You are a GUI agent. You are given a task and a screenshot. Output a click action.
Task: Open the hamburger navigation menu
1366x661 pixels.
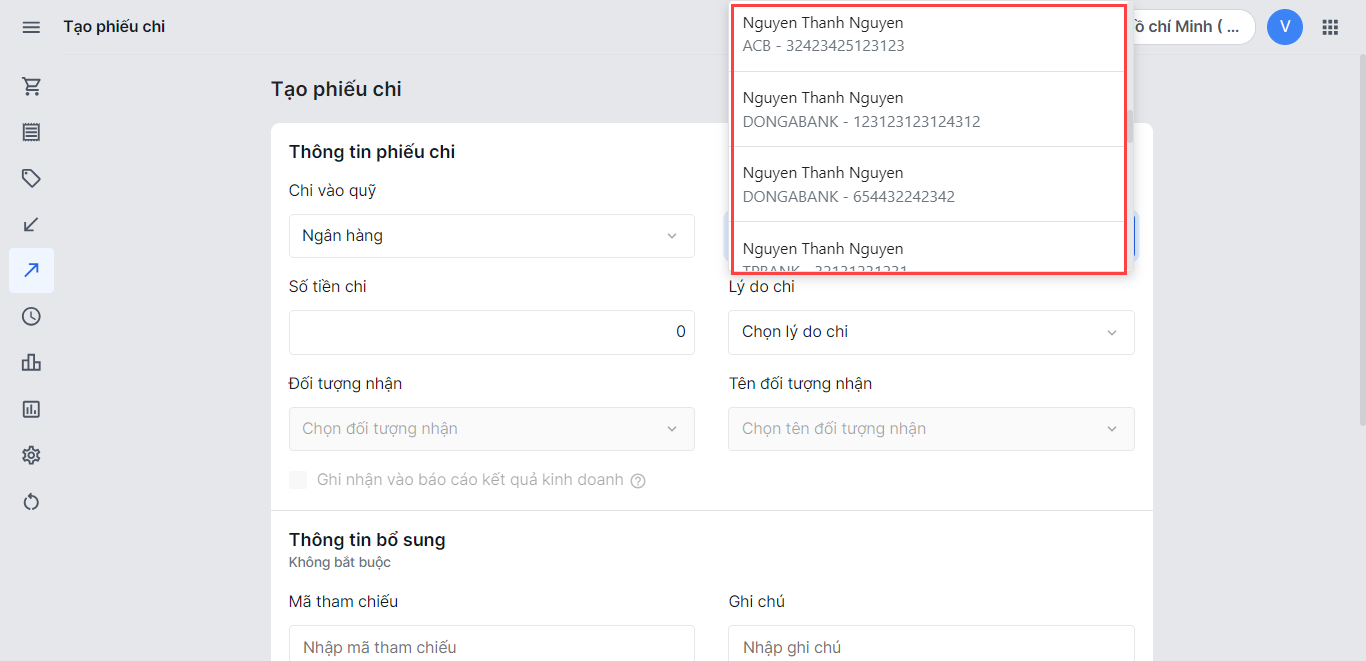coord(31,27)
